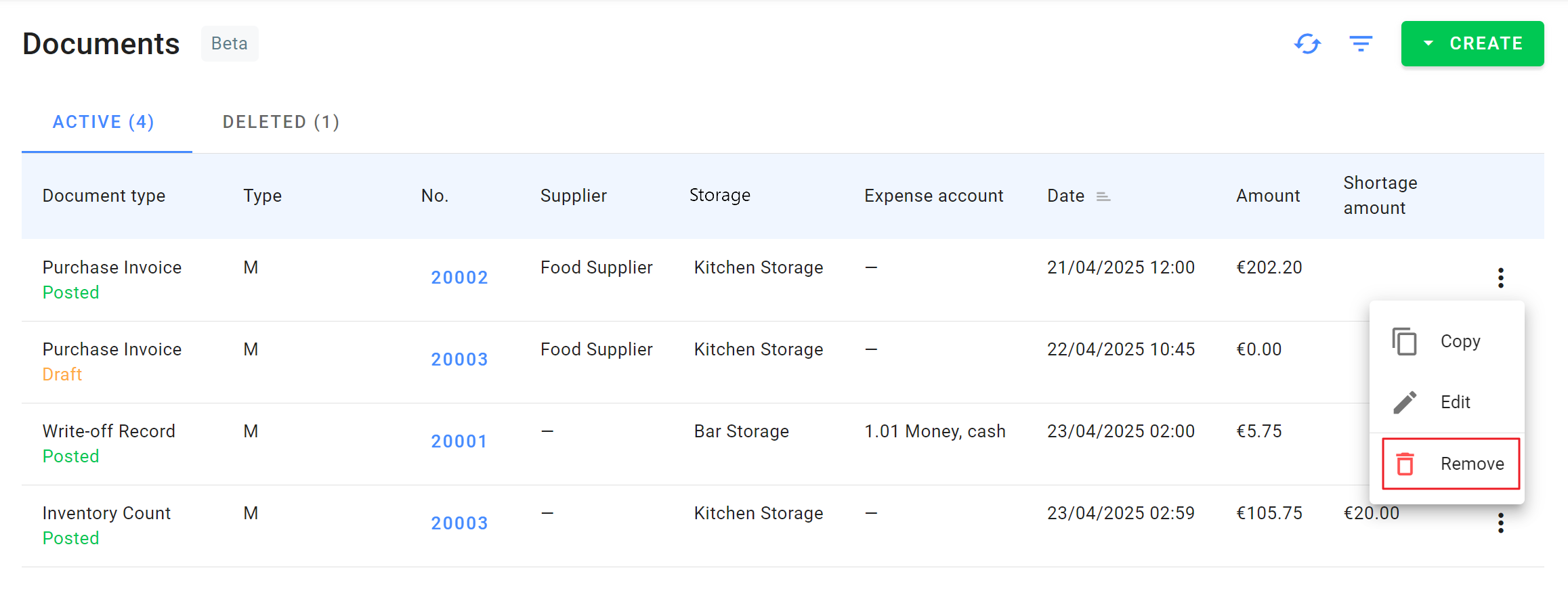The image size is (1568, 593).
Task: Click the Beta badge next to Documents
Action: pos(230,43)
